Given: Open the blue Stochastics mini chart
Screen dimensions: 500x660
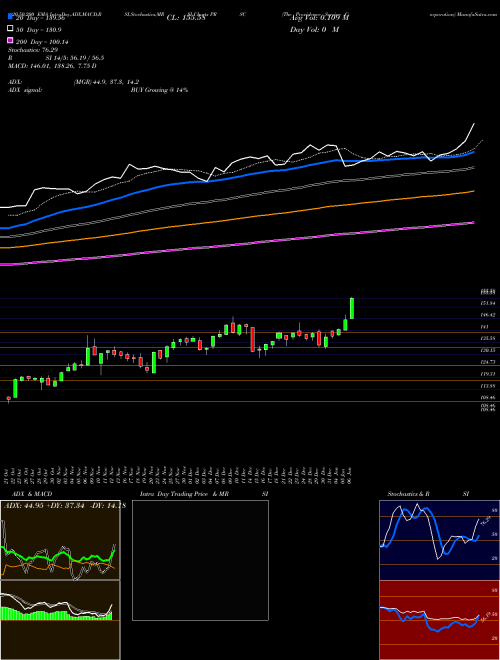Looking at the screenshot, I should point(439,540).
